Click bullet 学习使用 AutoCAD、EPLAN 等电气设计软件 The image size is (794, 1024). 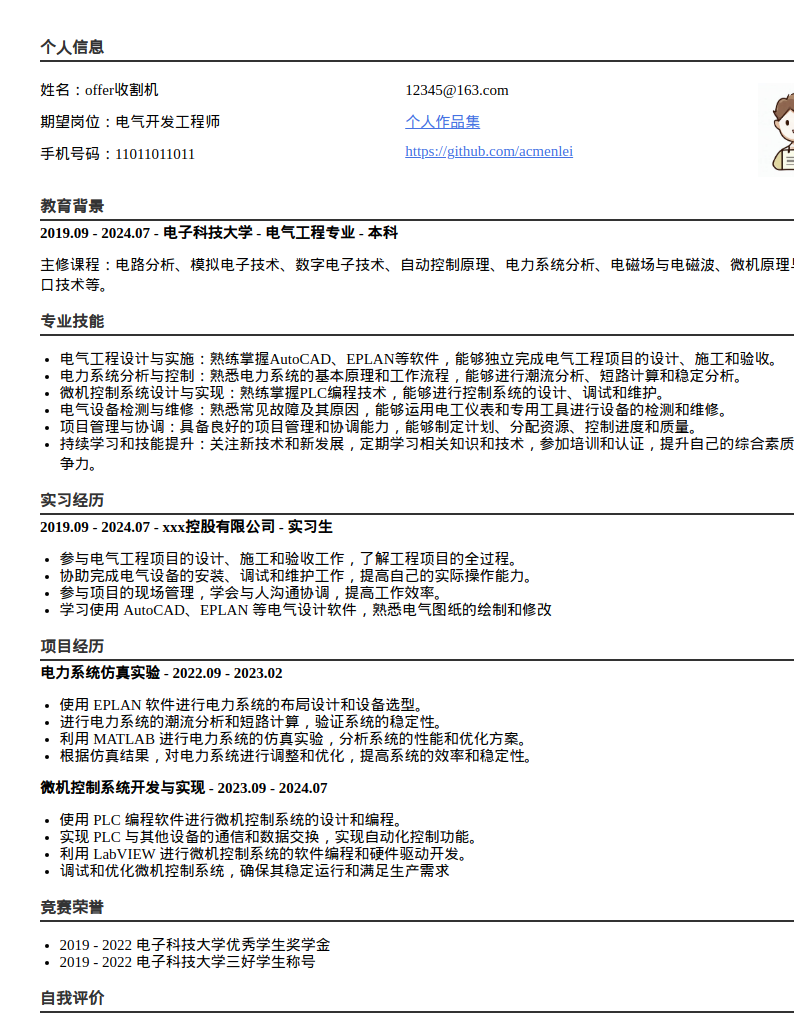pos(306,609)
